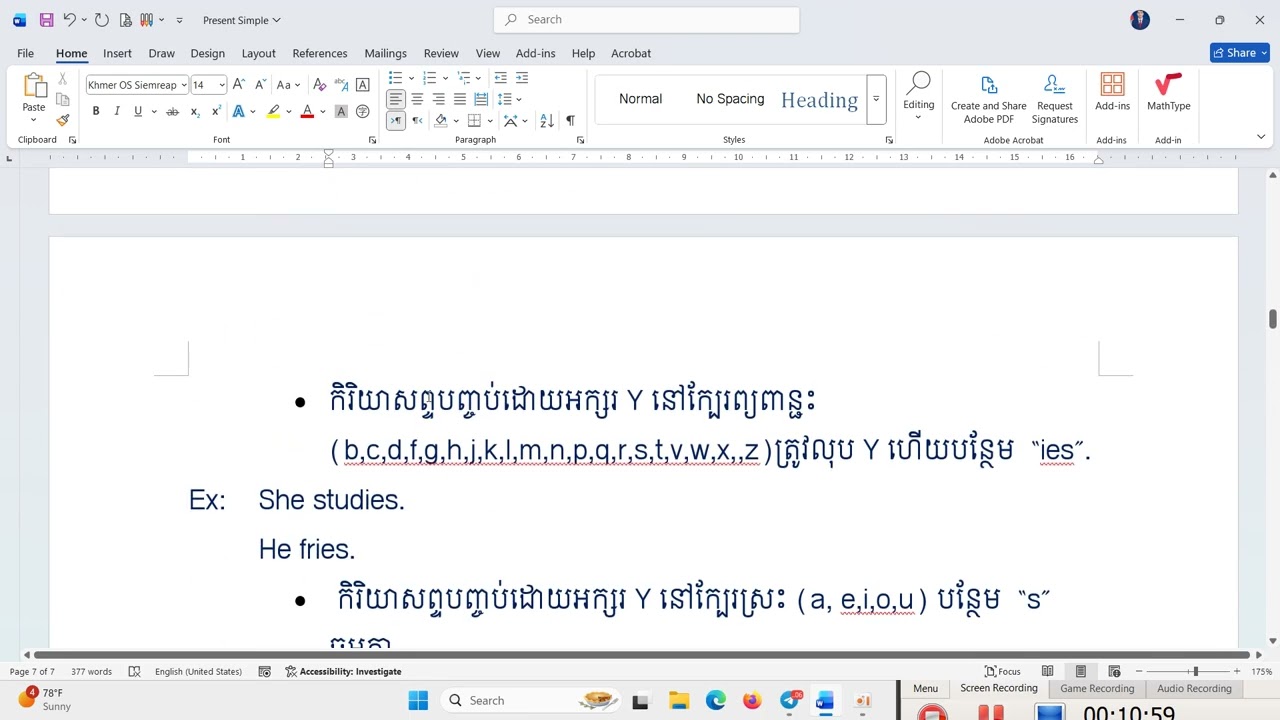Screen dimensions: 1280x720
Task: Redo the last action in quick access toolbar
Action: click(101, 20)
